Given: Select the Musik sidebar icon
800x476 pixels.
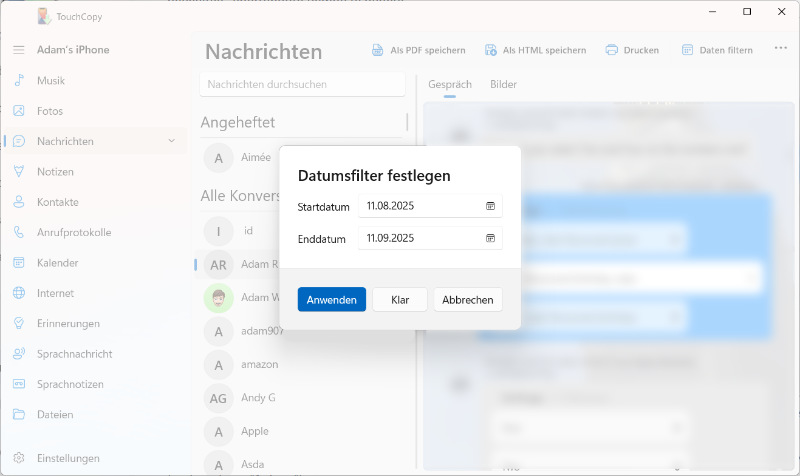Looking at the screenshot, I should (x=18, y=80).
